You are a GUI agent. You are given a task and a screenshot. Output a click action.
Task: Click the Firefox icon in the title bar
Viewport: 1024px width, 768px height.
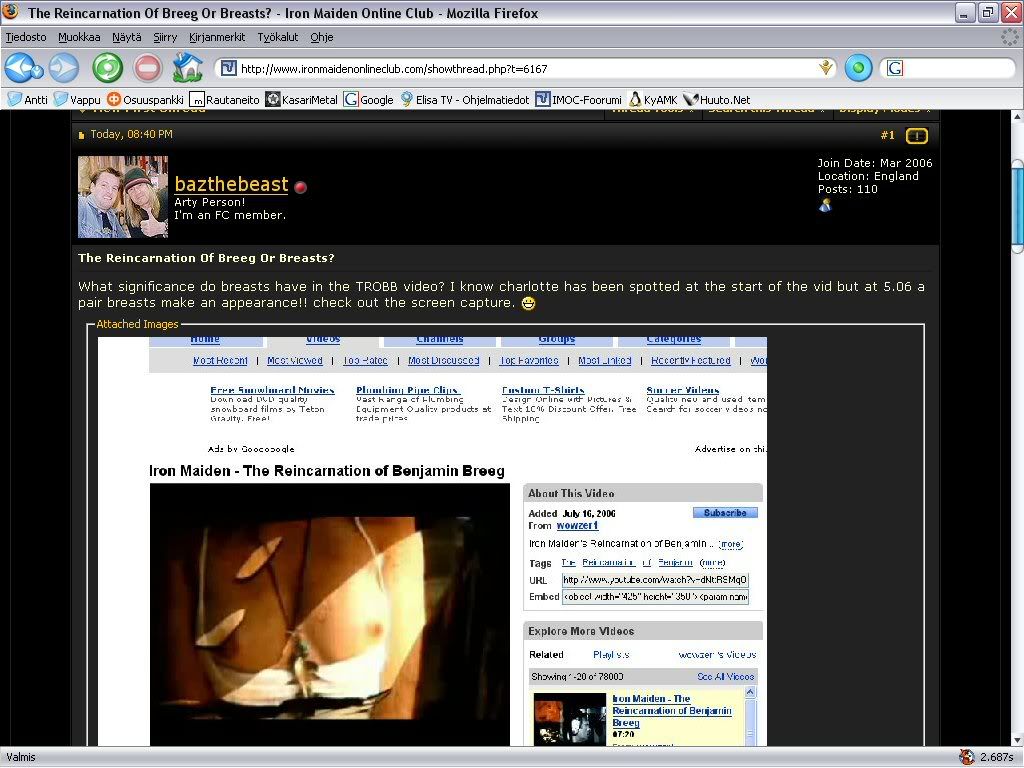click(x=10, y=12)
